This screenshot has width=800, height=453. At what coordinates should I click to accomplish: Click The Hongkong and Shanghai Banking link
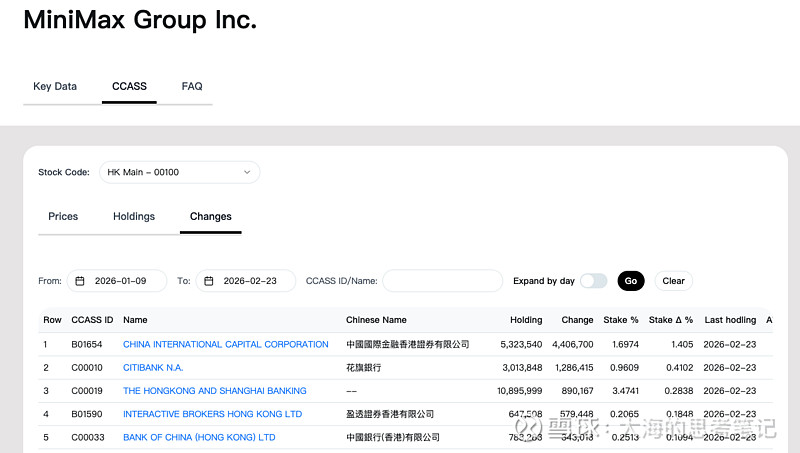coord(214,390)
